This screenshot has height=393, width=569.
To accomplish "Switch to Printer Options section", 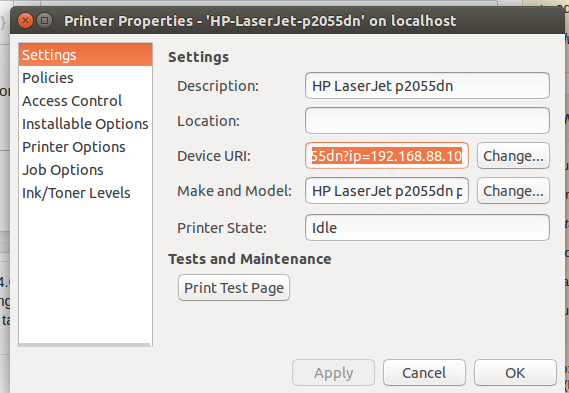I will pos(85,147).
